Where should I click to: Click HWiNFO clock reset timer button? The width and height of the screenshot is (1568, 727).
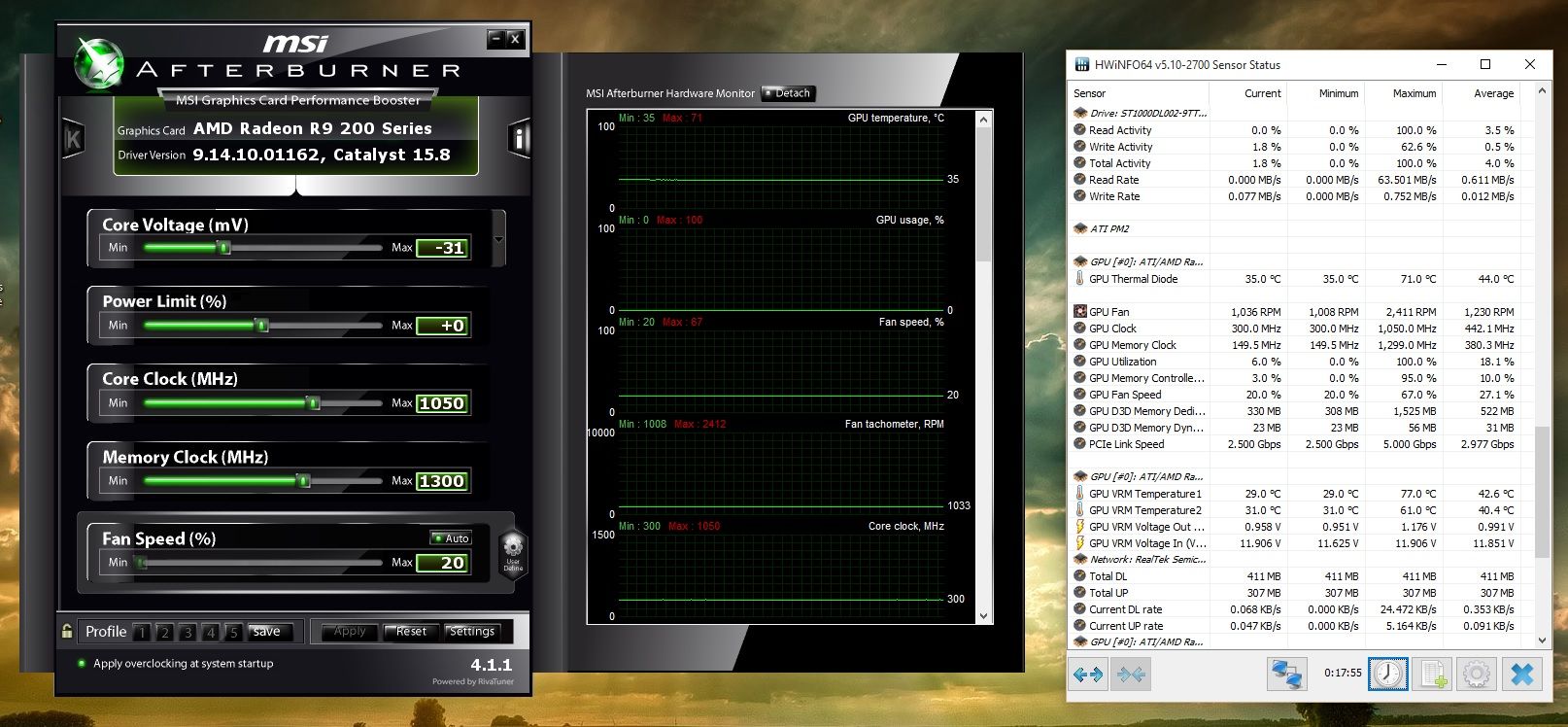pyautogui.click(x=1388, y=674)
